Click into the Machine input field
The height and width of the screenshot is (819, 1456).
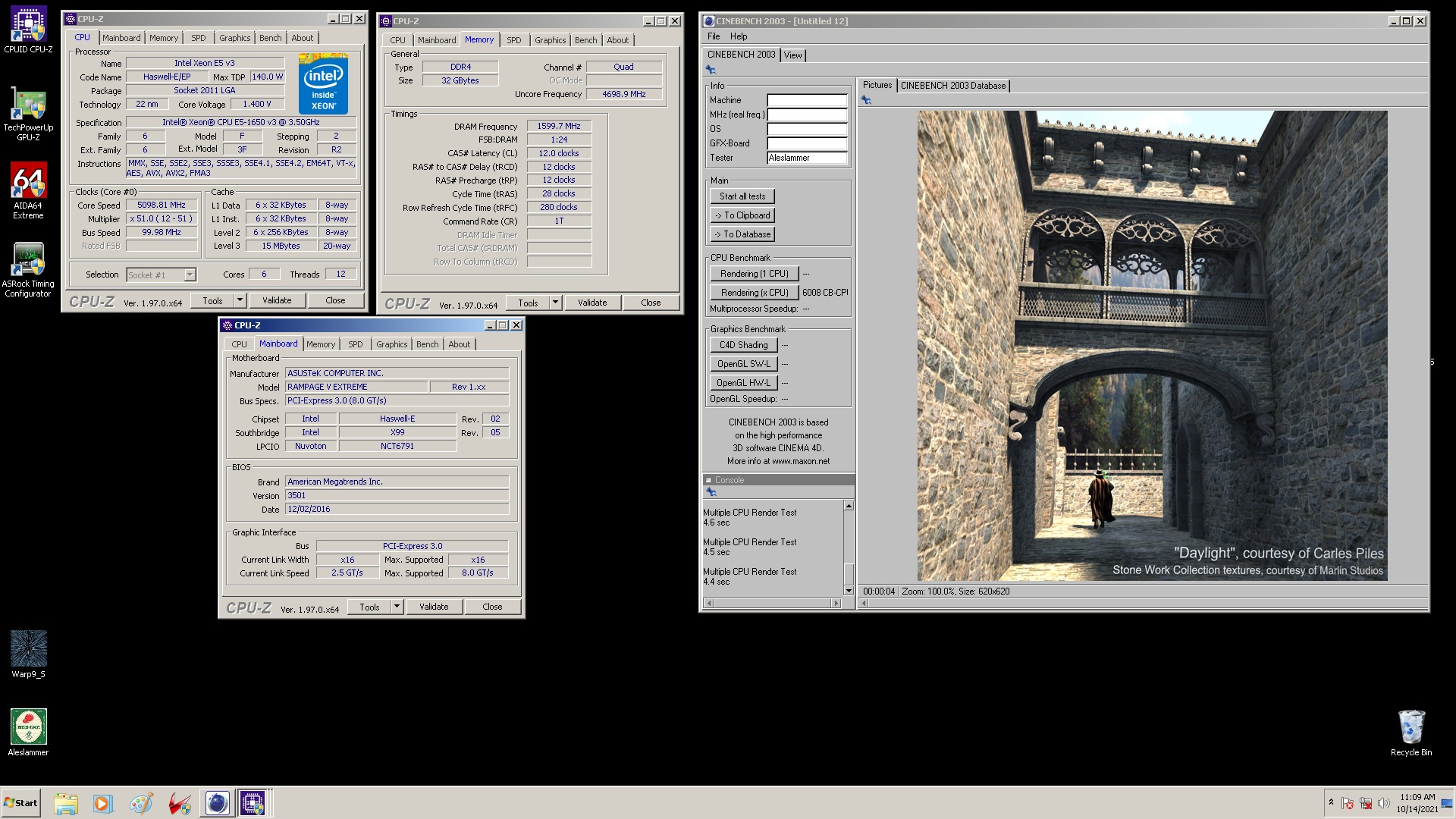pos(807,100)
